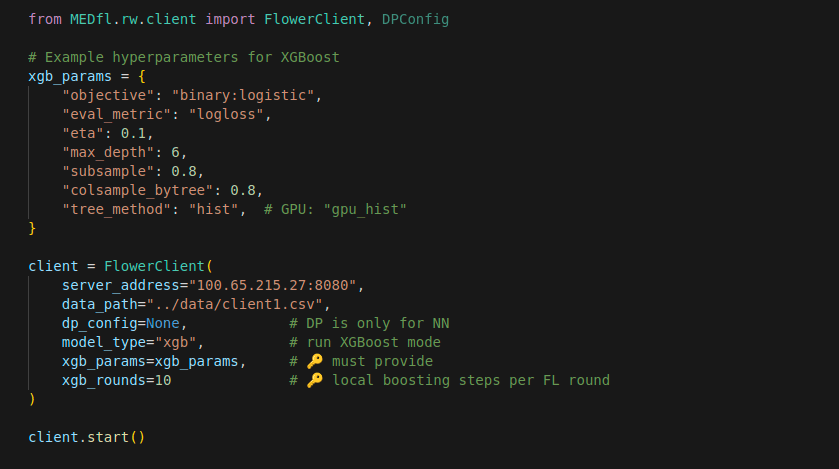Click the "binary:logistic" string value
This screenshot has height=469, width=839.
pos(243,95)
